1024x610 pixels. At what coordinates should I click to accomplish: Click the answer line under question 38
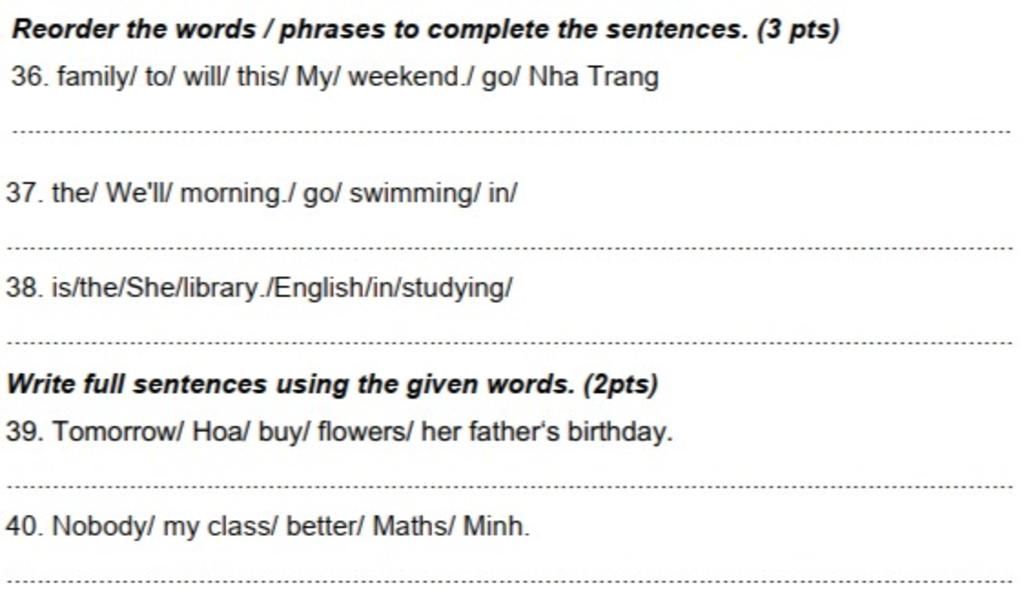pos(509,342)
